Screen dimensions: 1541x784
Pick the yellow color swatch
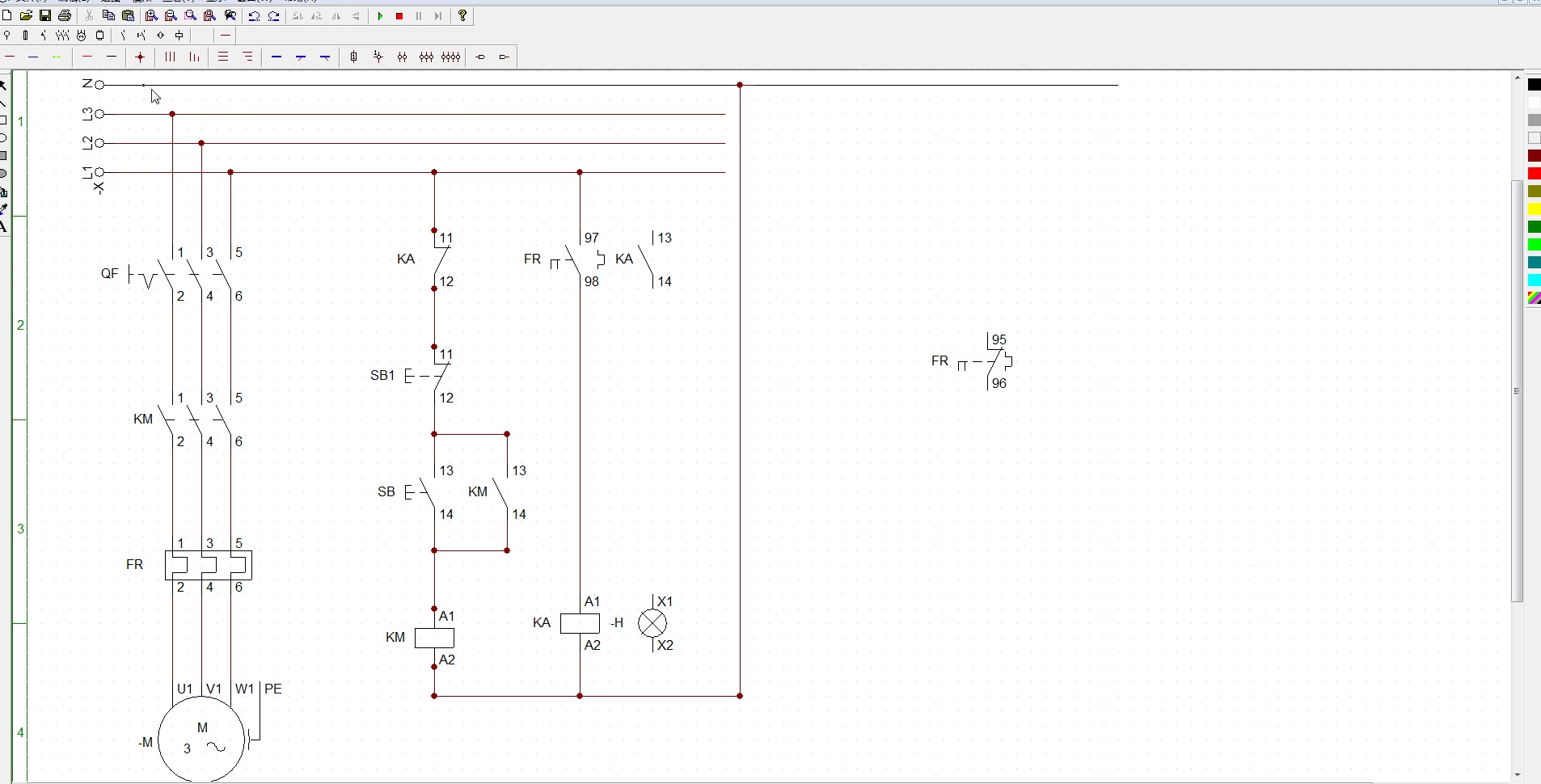click(x=1535, y=209)
